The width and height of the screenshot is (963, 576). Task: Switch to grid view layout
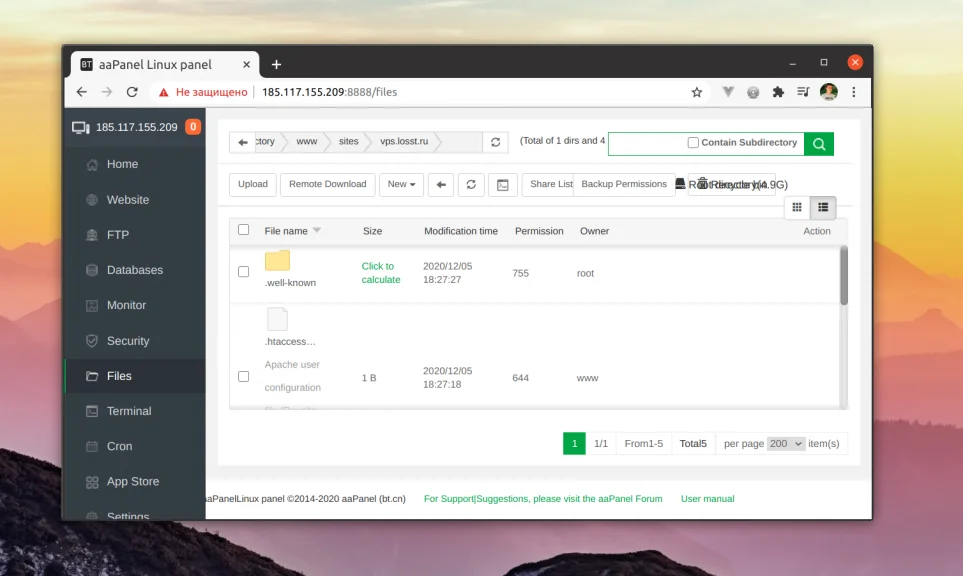tap(797, 207)
